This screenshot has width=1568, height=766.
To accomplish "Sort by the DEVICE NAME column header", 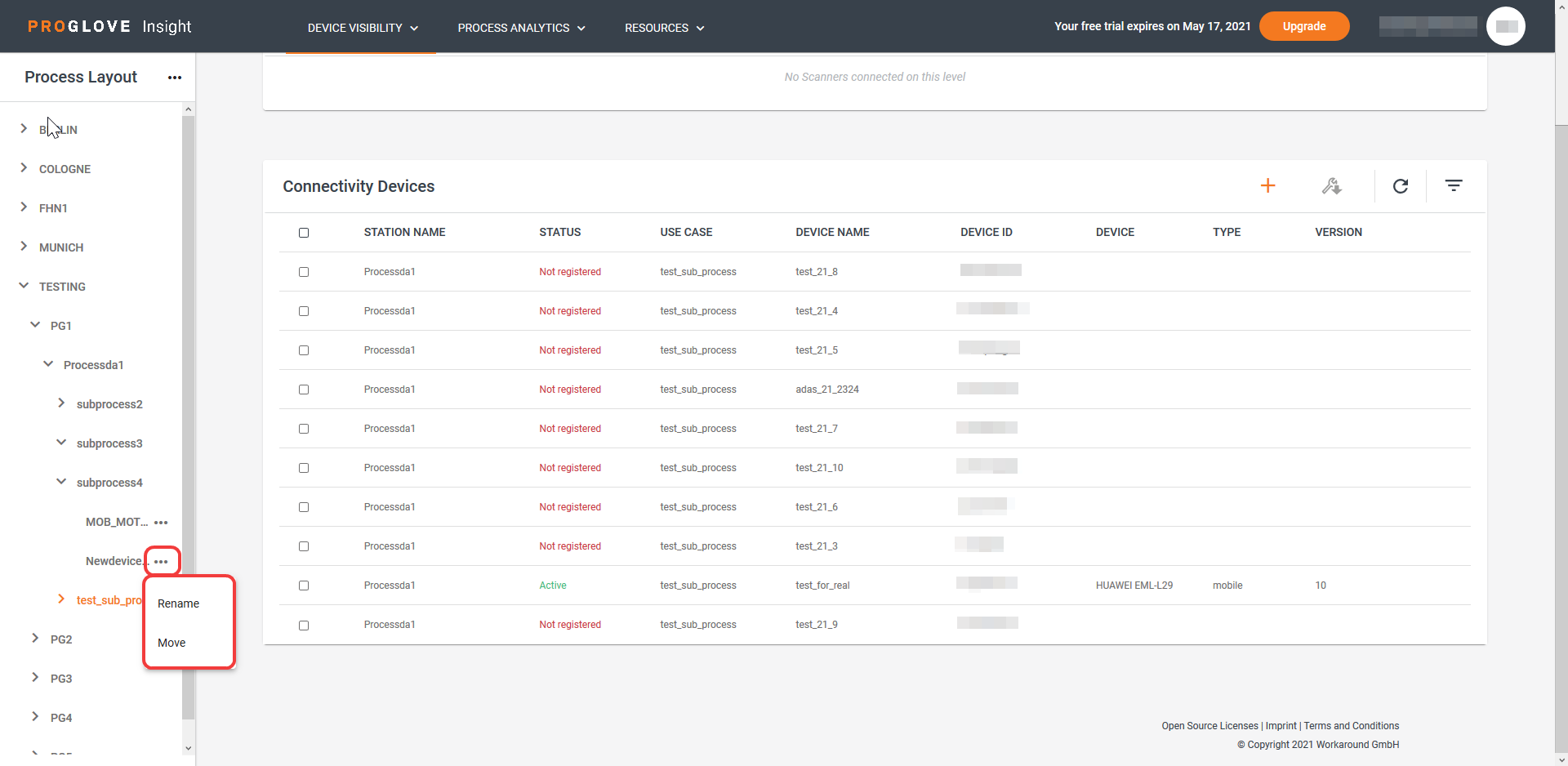I will (x=832, y=233).
